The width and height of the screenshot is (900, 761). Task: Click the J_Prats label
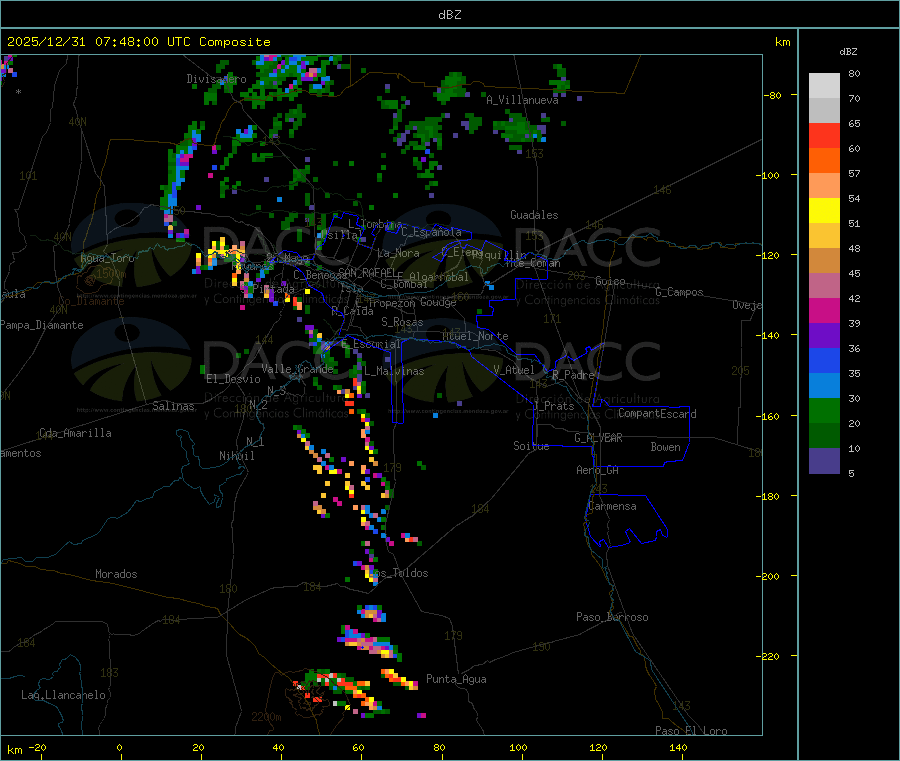click(554, 406)
